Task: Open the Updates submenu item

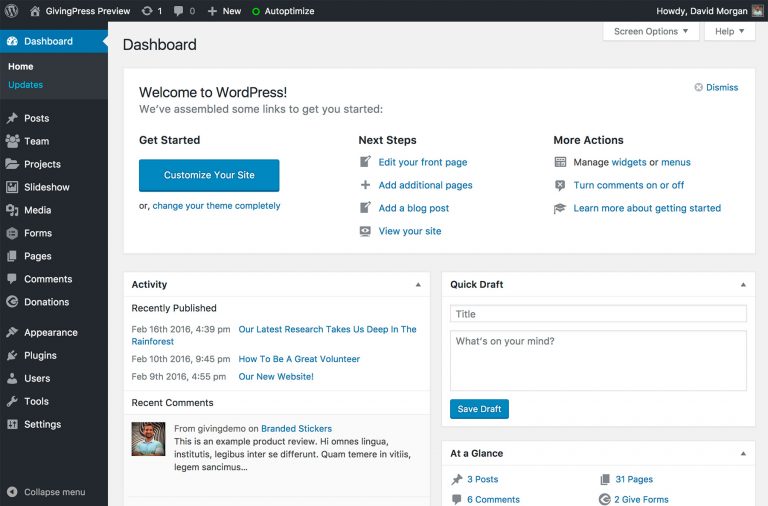Action: pyautogui.click(x=25, y=85)
